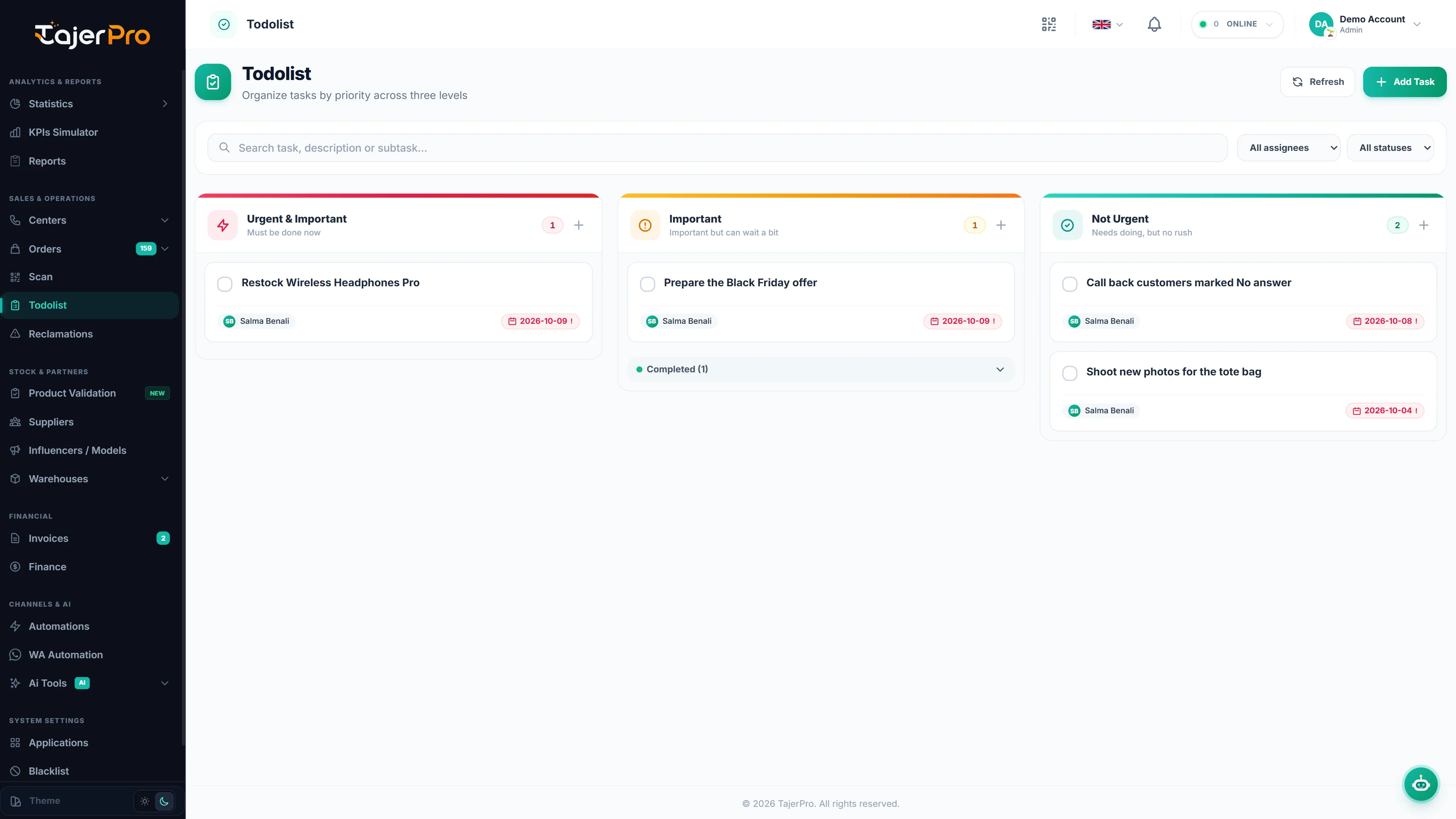Navigate to WA Automation

click(90, 654)
